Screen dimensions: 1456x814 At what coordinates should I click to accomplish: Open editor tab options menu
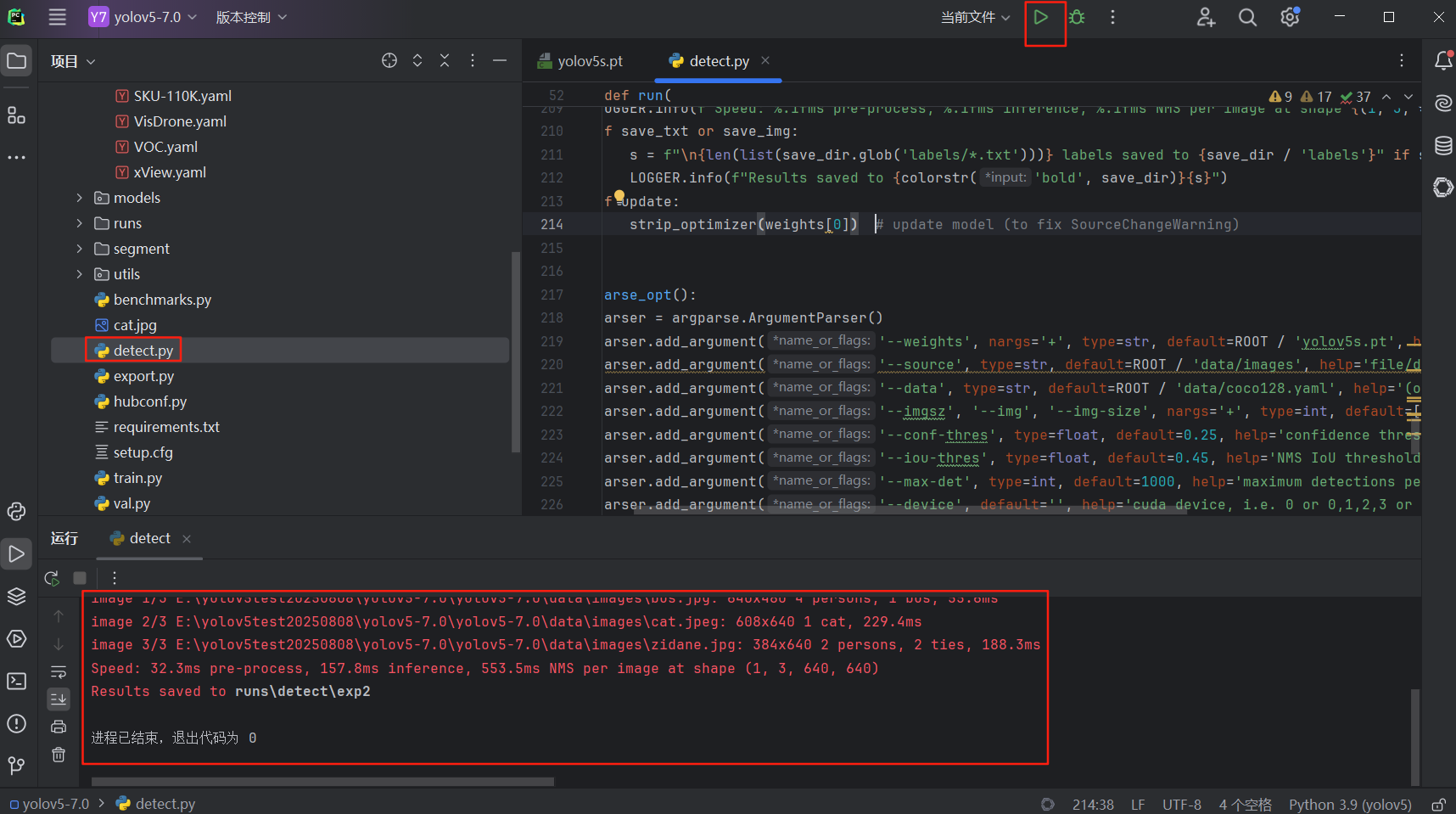point(1402,60)
